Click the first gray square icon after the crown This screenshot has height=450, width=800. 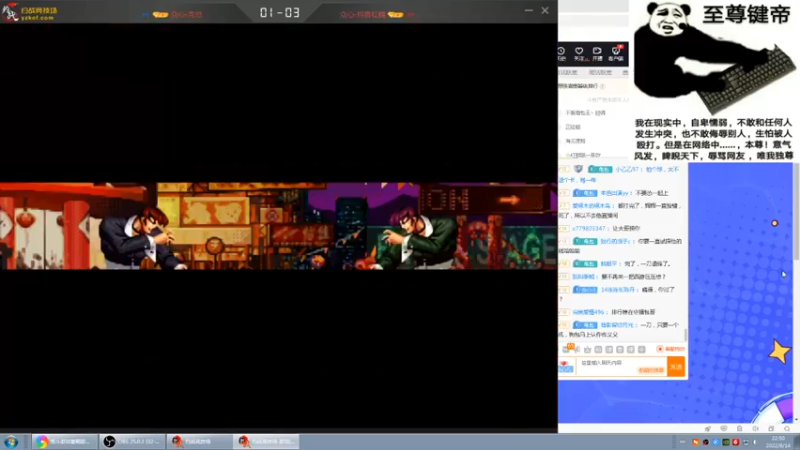tap(598, 349)
